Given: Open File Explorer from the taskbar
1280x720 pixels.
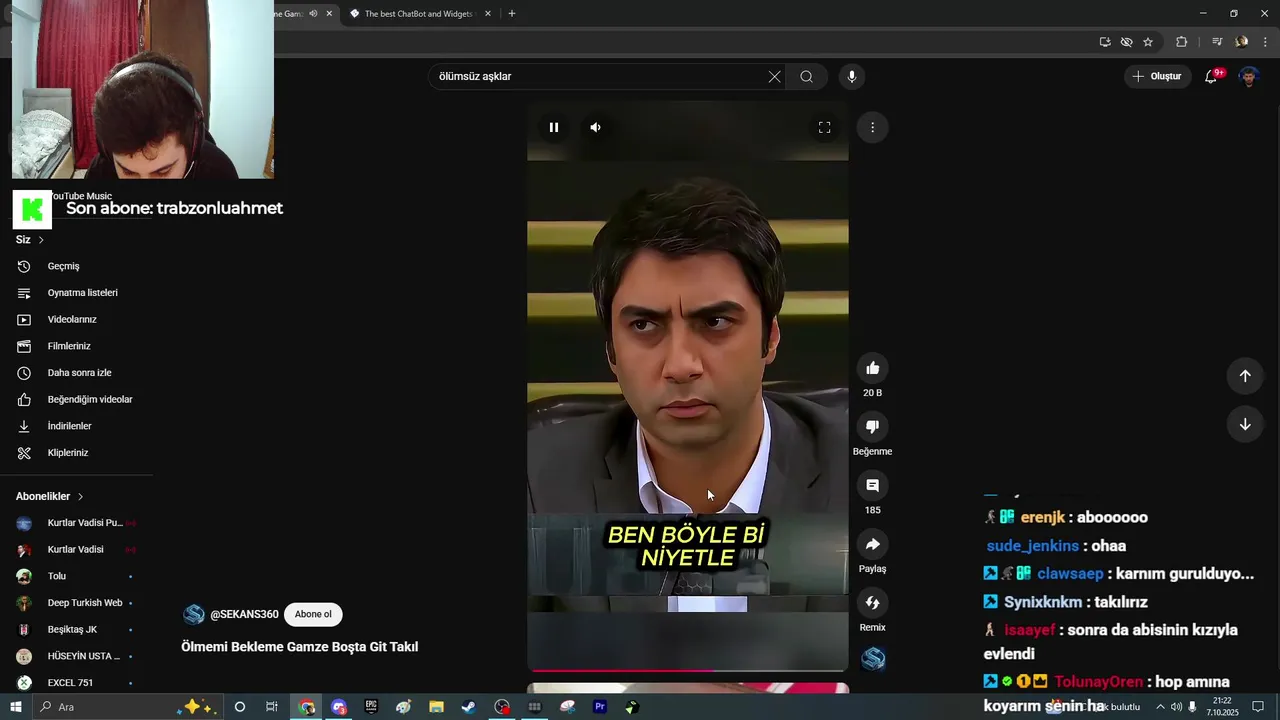Looking at the screenshot, I should tap(436, 707).
